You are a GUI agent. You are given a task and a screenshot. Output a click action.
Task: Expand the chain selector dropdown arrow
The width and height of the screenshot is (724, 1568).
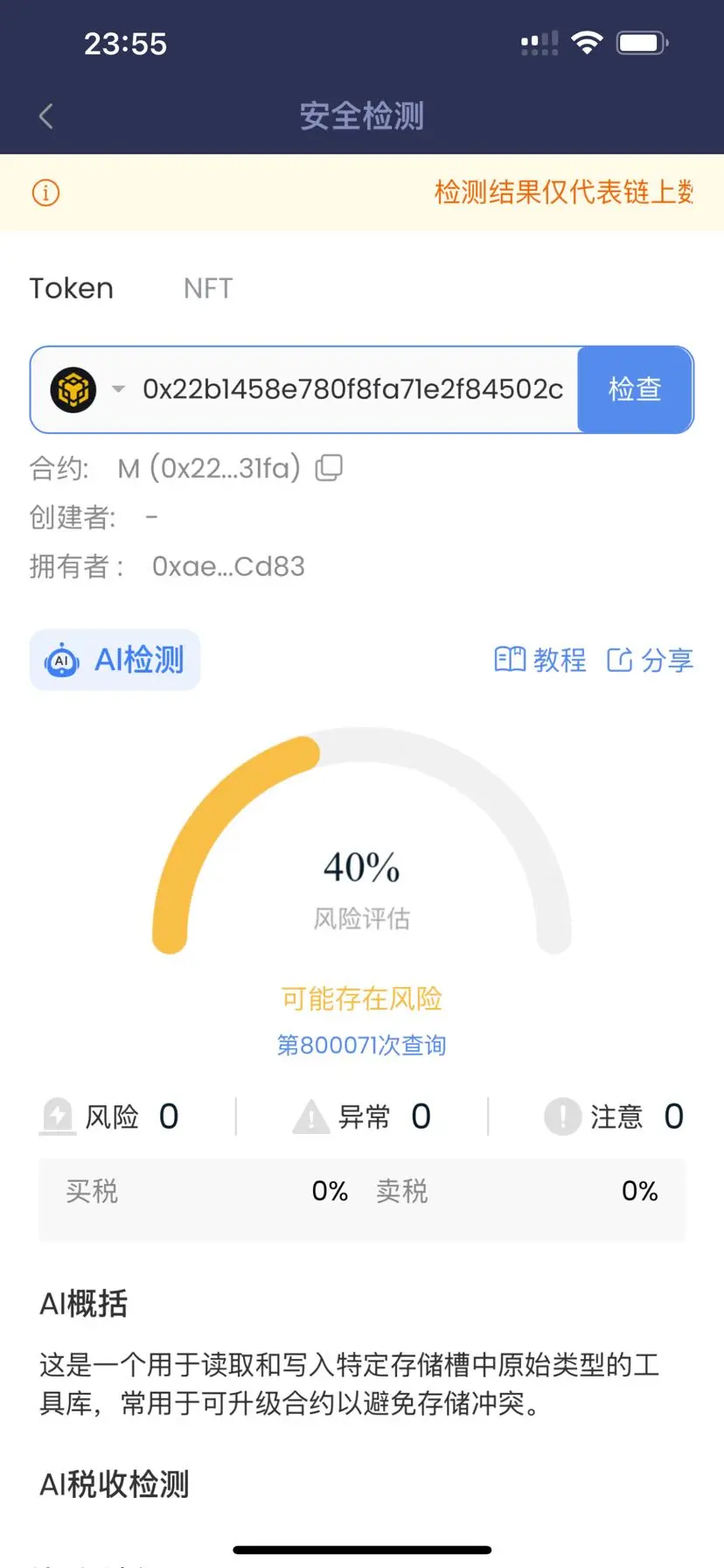[x=118, y=389]
